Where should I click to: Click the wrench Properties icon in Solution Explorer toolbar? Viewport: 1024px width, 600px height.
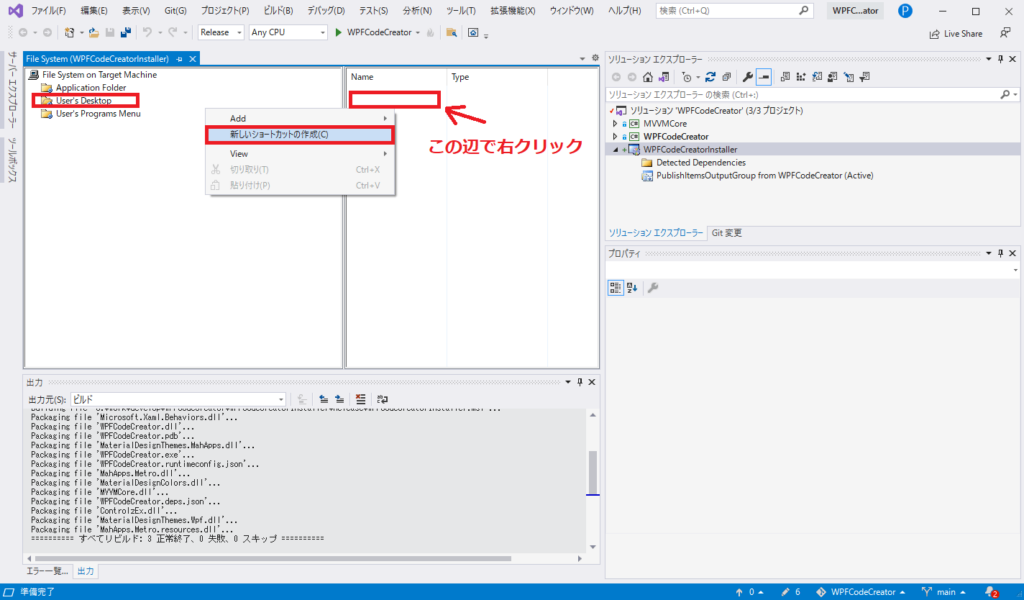point(748,77)
